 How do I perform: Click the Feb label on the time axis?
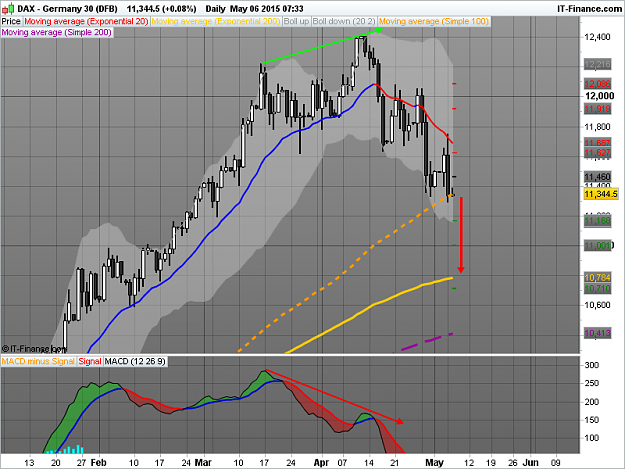pyautogui.click(x=98, y=463)
